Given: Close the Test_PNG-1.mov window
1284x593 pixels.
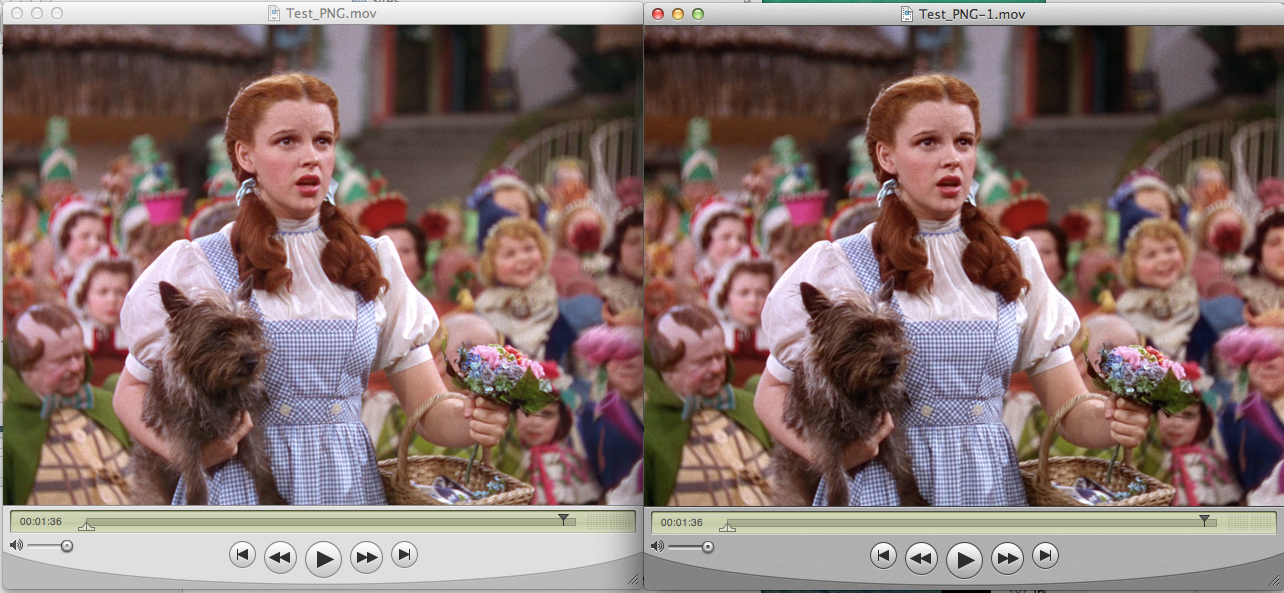Looking at the screenshot, I should (658, 14).
